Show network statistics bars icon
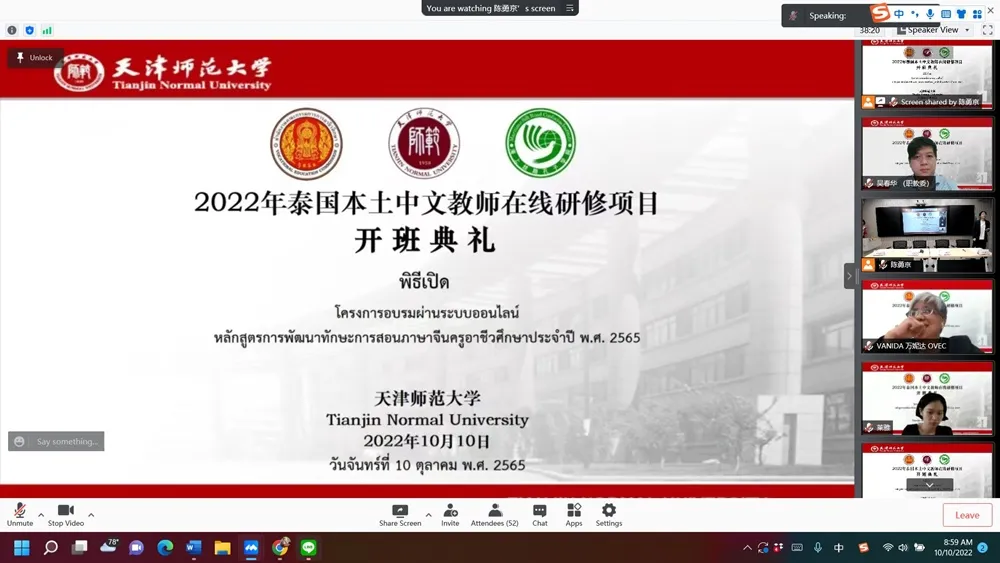Viewport: 1000px width, 563px height. [x=47, y=30]
